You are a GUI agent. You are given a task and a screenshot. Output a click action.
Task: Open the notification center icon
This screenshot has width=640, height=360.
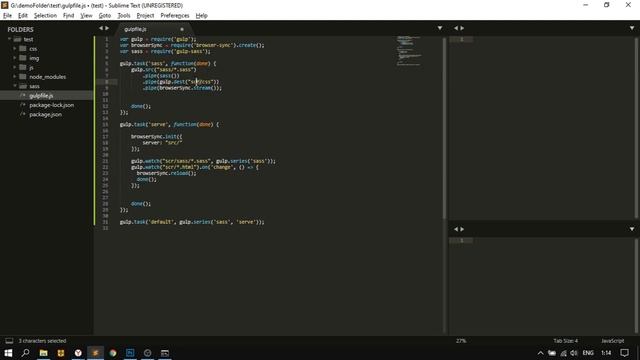coord(624,353)
